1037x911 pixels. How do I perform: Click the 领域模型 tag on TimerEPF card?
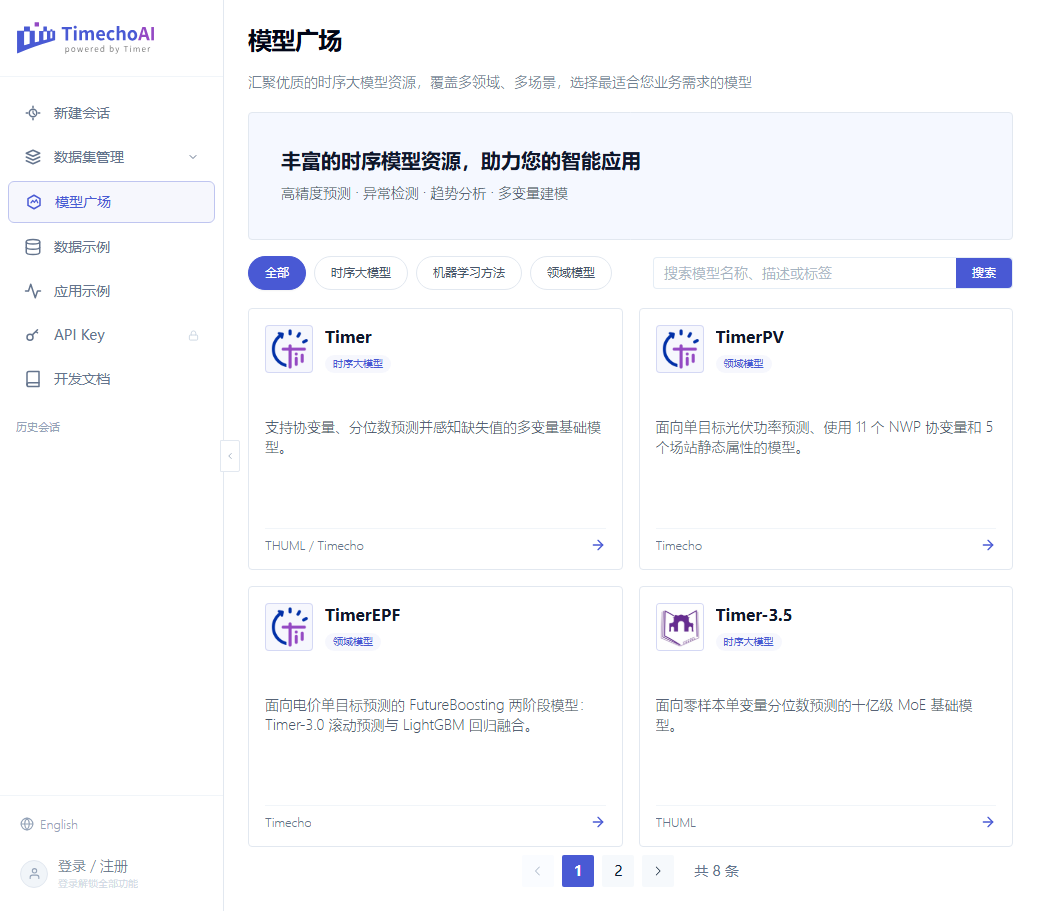coord(353,642)
